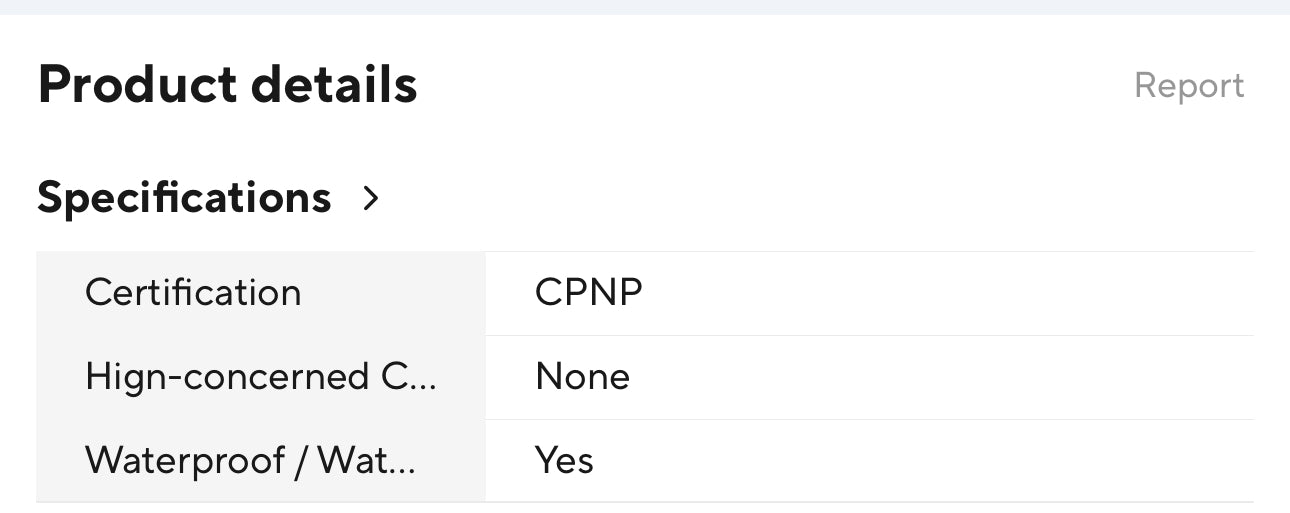Screen dimensions: 1290x513
Task: Click the Yes value for Waterproof
Action: click(x=564, y=461)
